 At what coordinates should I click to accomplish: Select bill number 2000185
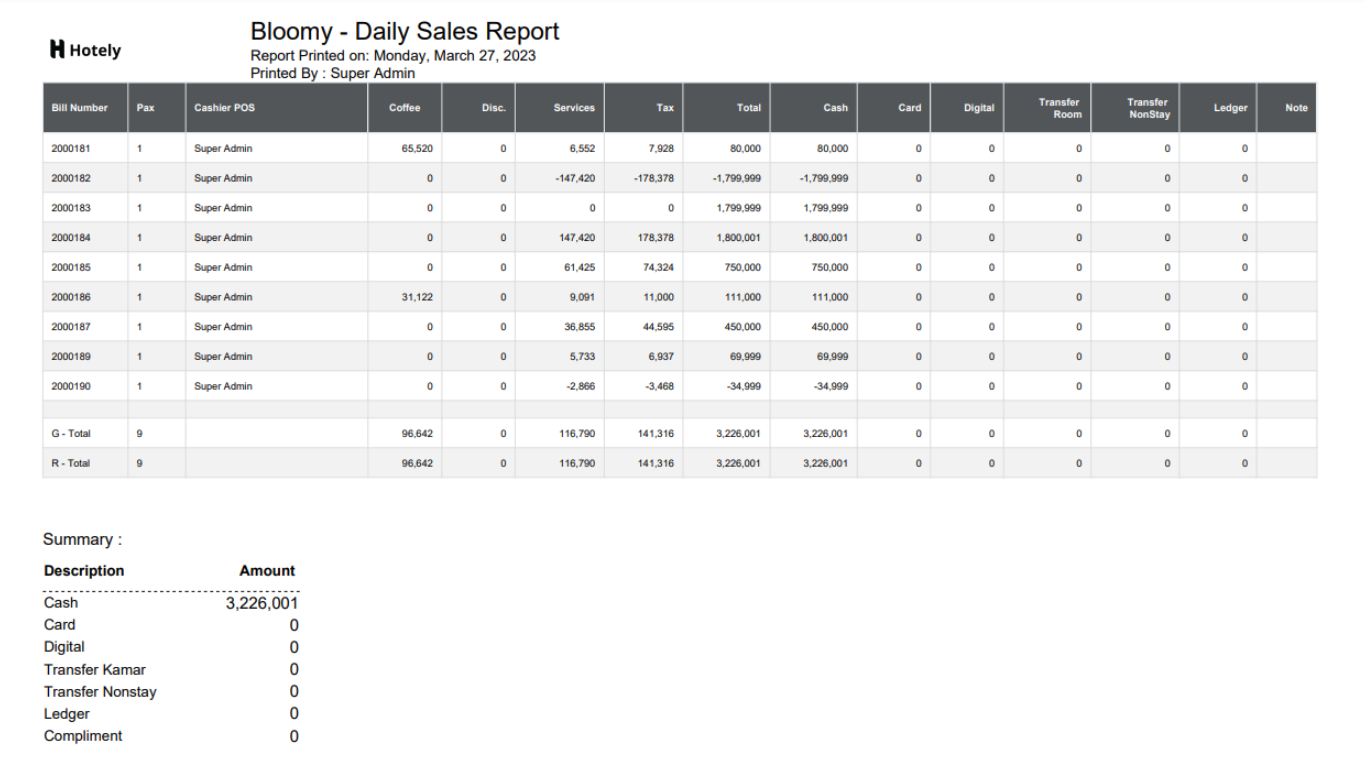pyautogui.click(x=71, y=267)
